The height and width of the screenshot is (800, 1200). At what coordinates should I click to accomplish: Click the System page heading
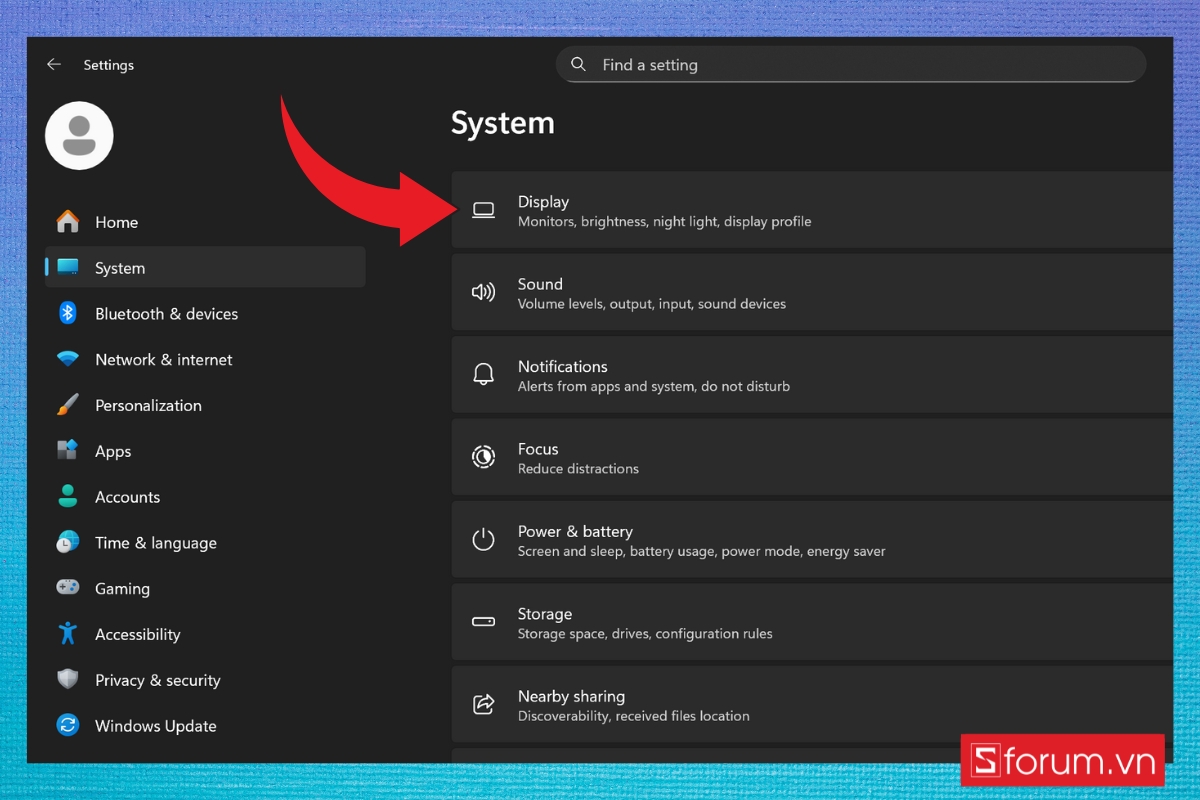pos(502,123)
